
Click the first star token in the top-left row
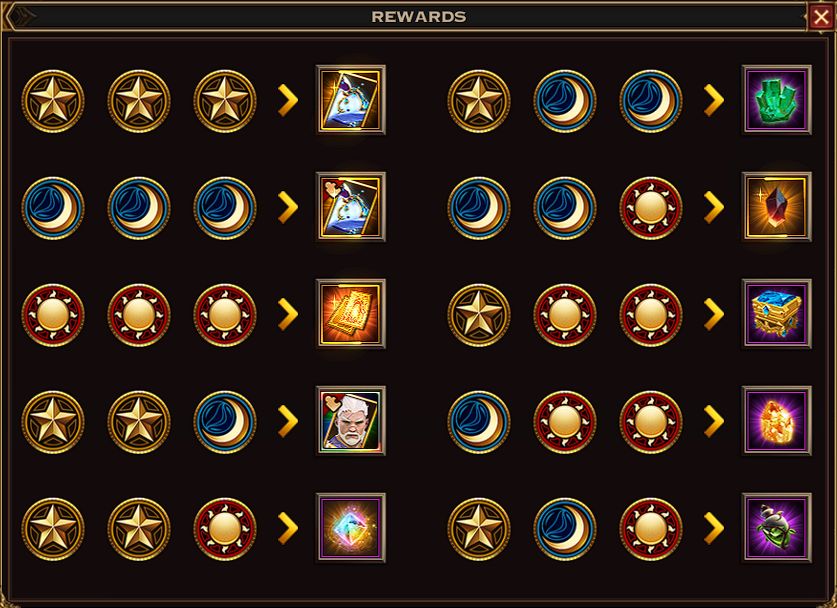[x=53, y=101]
